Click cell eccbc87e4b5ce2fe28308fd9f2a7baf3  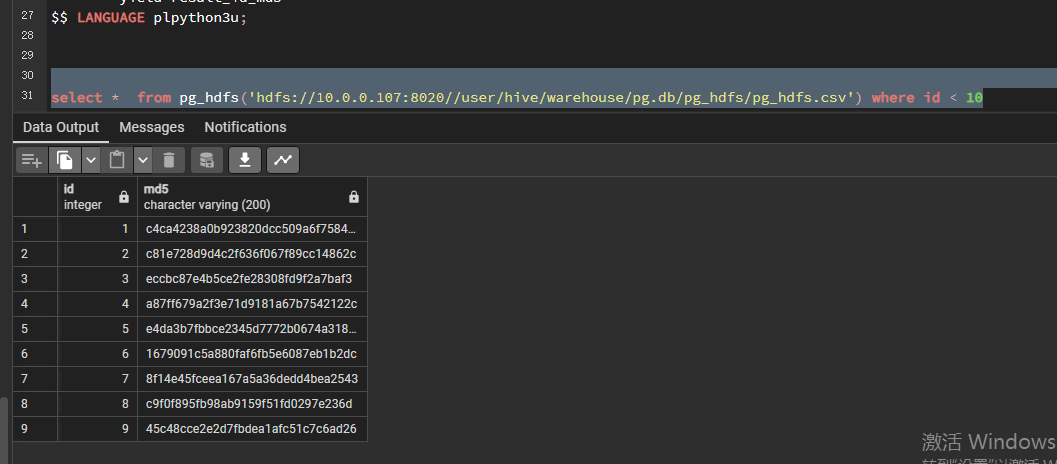click(x=253, y=279)
